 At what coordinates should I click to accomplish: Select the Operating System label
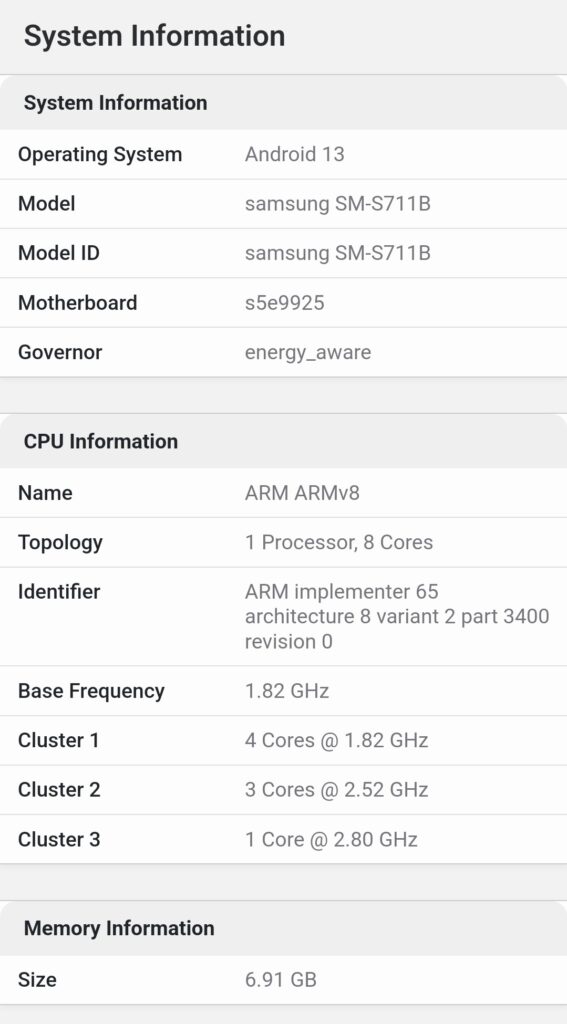[x=100, y=155]
